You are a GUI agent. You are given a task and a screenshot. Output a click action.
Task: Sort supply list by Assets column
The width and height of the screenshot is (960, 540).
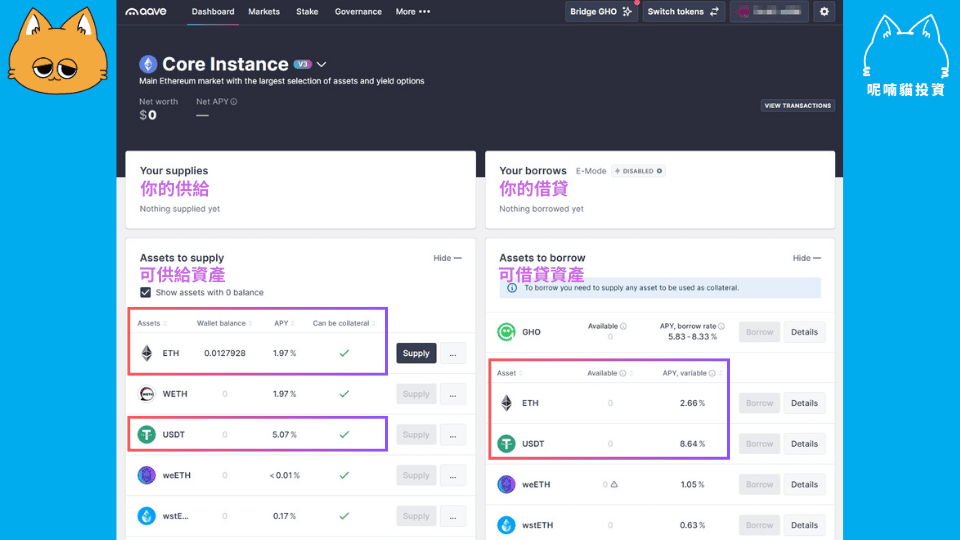click(x=152, y=323)
